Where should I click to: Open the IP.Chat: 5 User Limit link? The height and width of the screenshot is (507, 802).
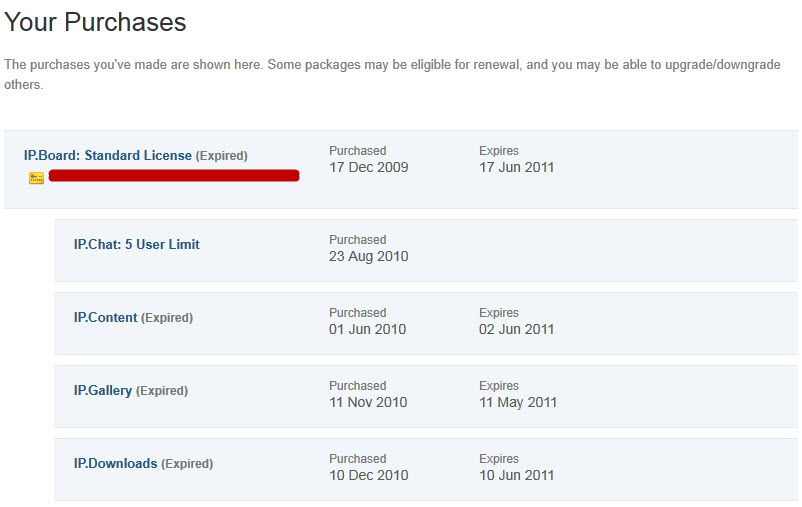tap(137, 244)
